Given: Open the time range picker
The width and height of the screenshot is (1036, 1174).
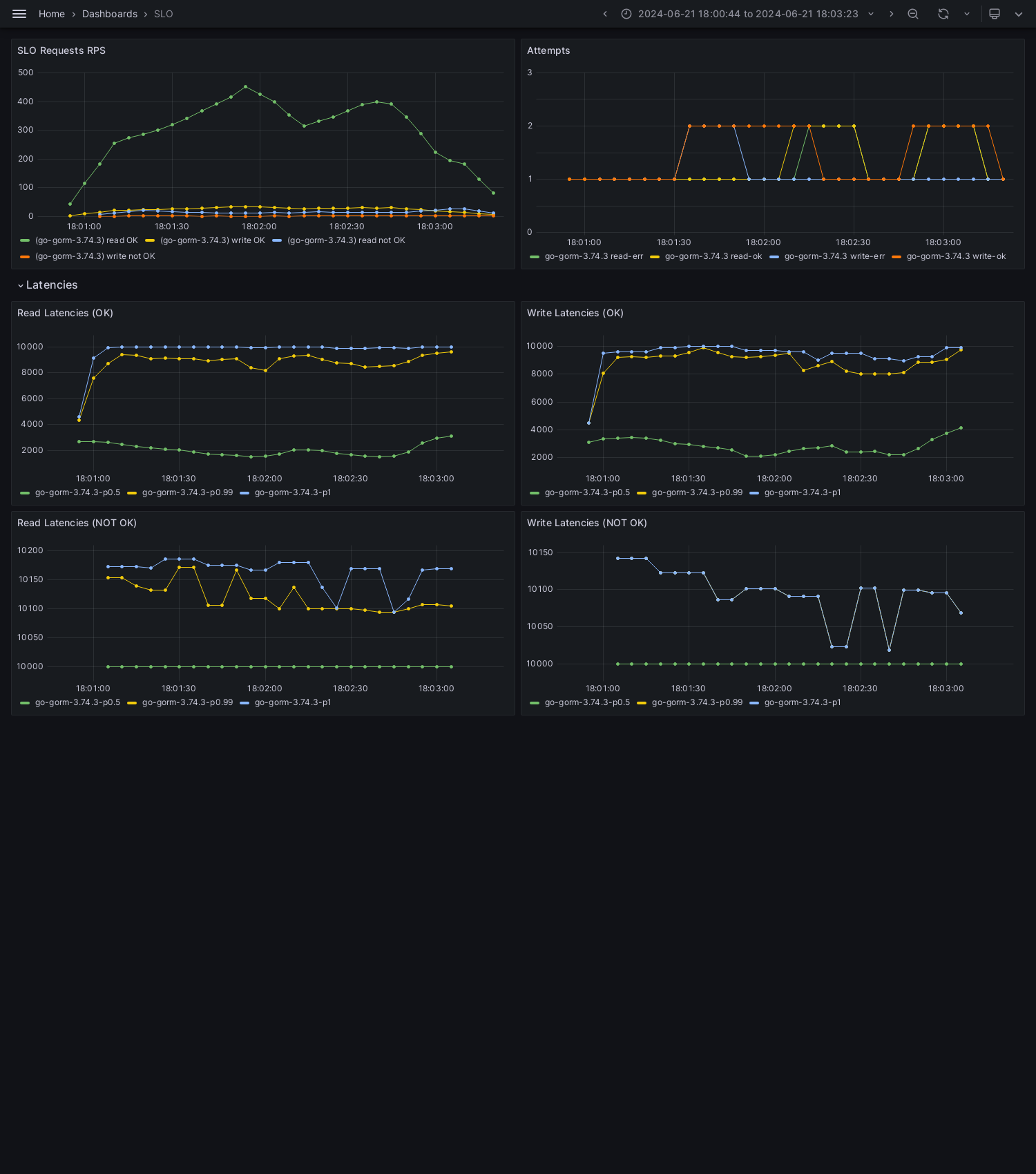Looking at the screenshot, I should [x=748, y=14].
